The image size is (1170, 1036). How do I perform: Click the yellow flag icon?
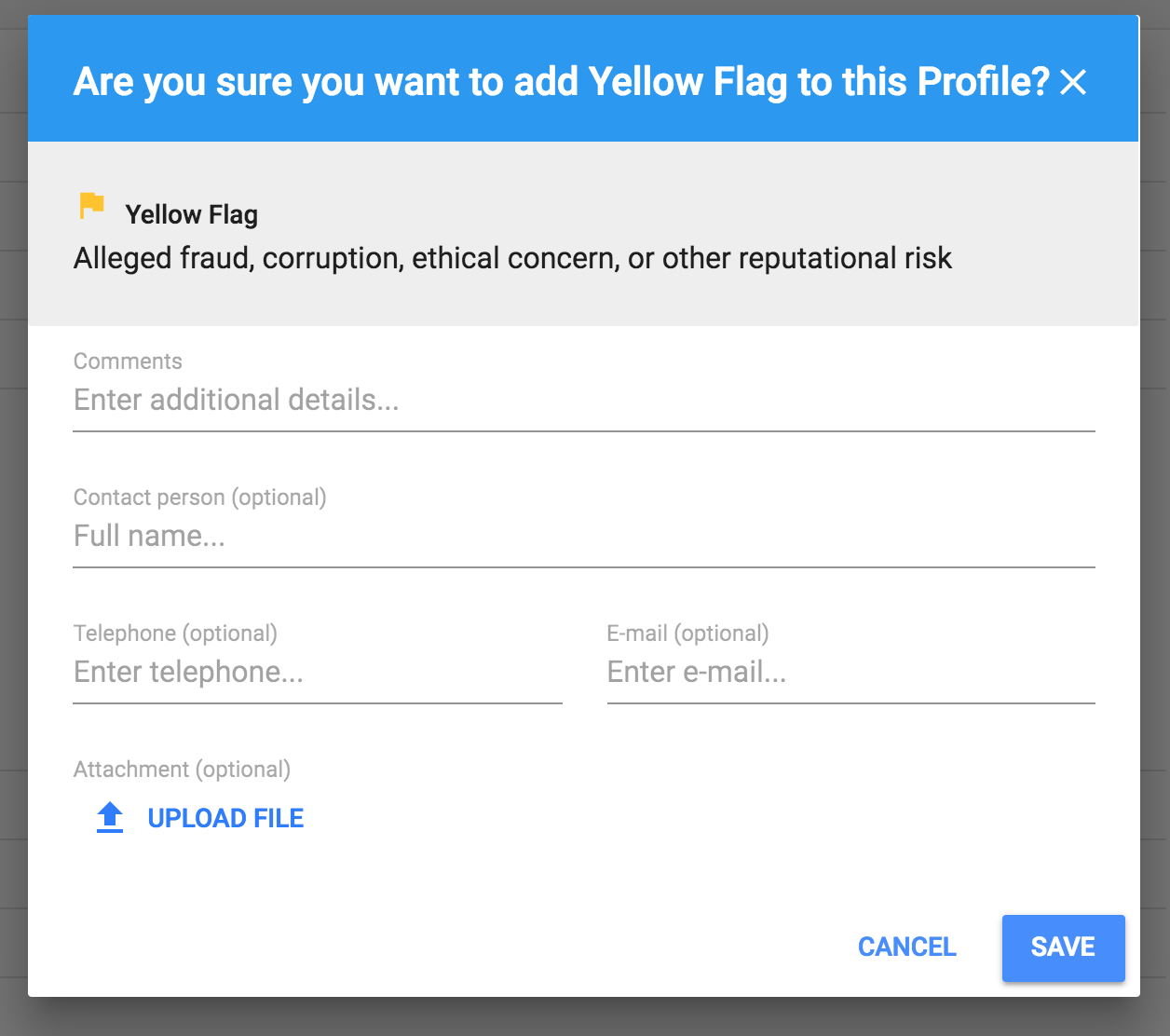pyautogui.click(x=91, y=205)
